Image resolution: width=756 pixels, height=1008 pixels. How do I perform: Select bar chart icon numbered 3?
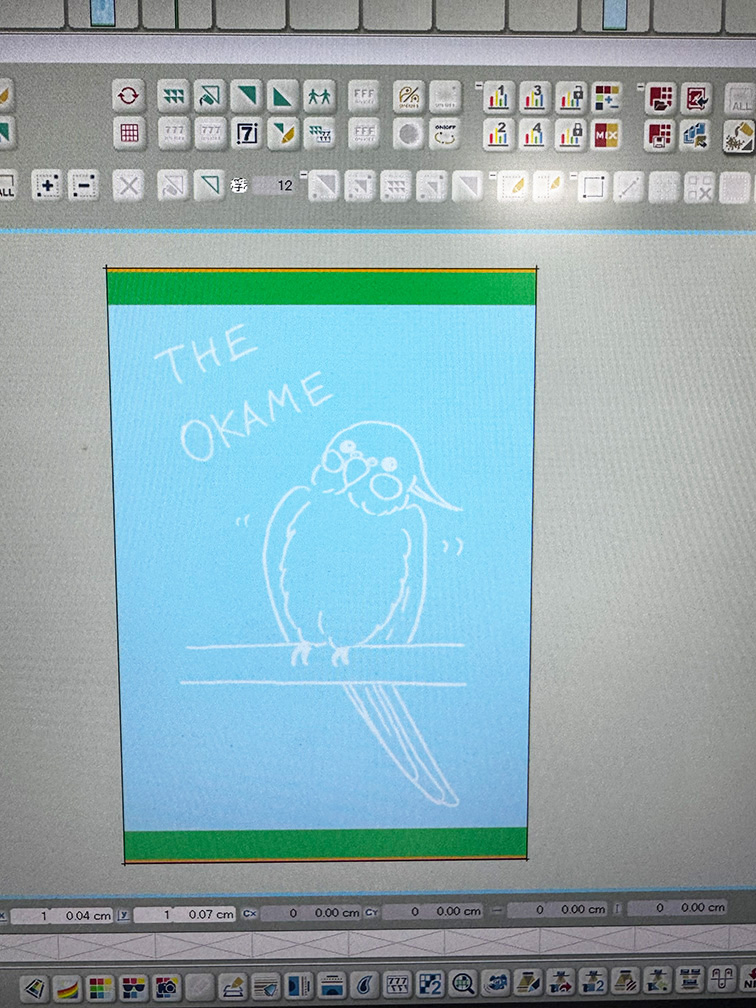coord(535,97)
